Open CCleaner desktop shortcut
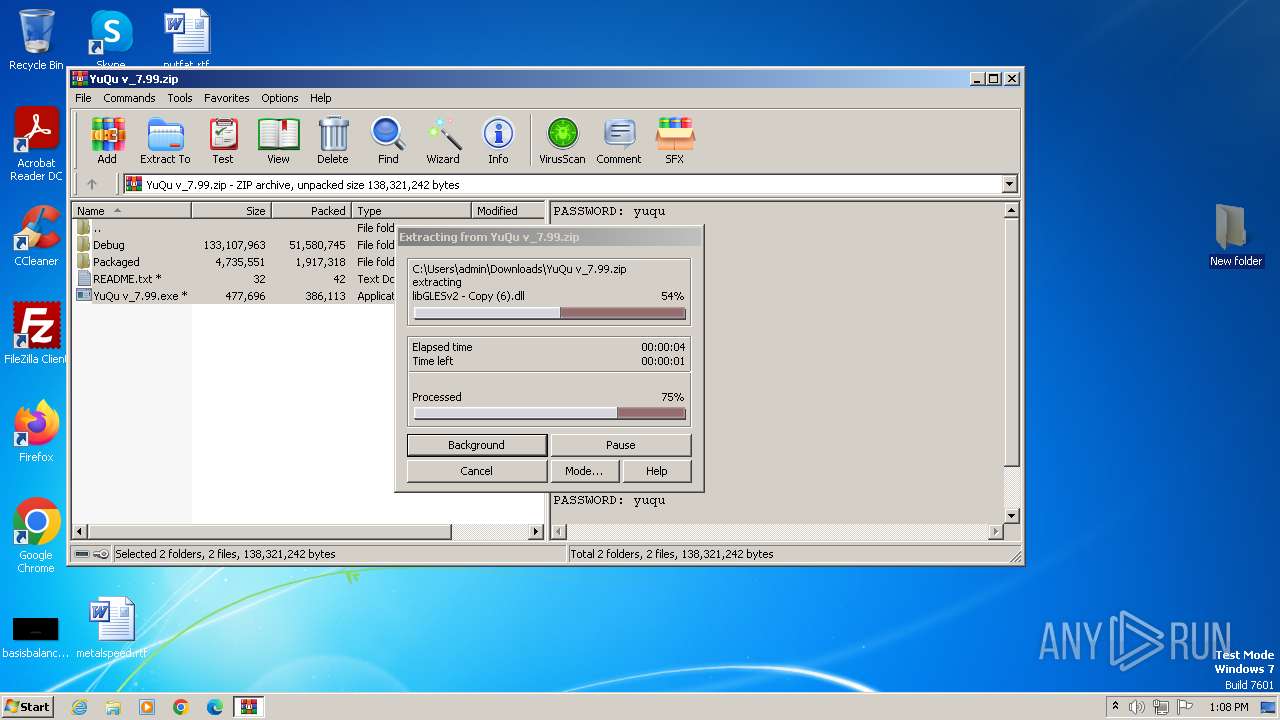Image resolution: width=1280 pixels, height=720 pixels. [x=36, y=236]
